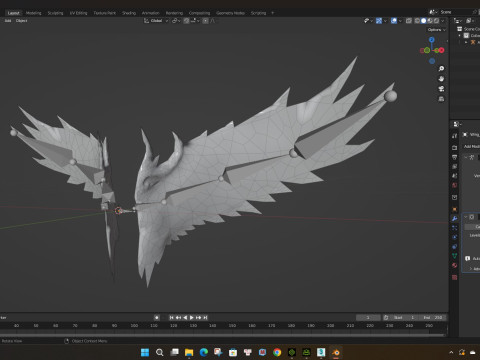The image size is (480, 360).
Task: Open the Modifiers wrench properties tab
Action: point(454,218)
